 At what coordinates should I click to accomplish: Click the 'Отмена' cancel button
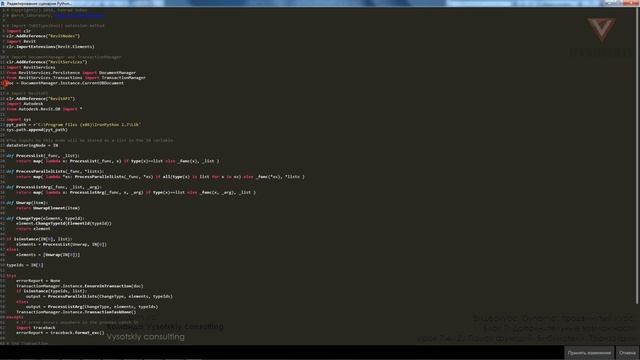[x=627, y=353]
